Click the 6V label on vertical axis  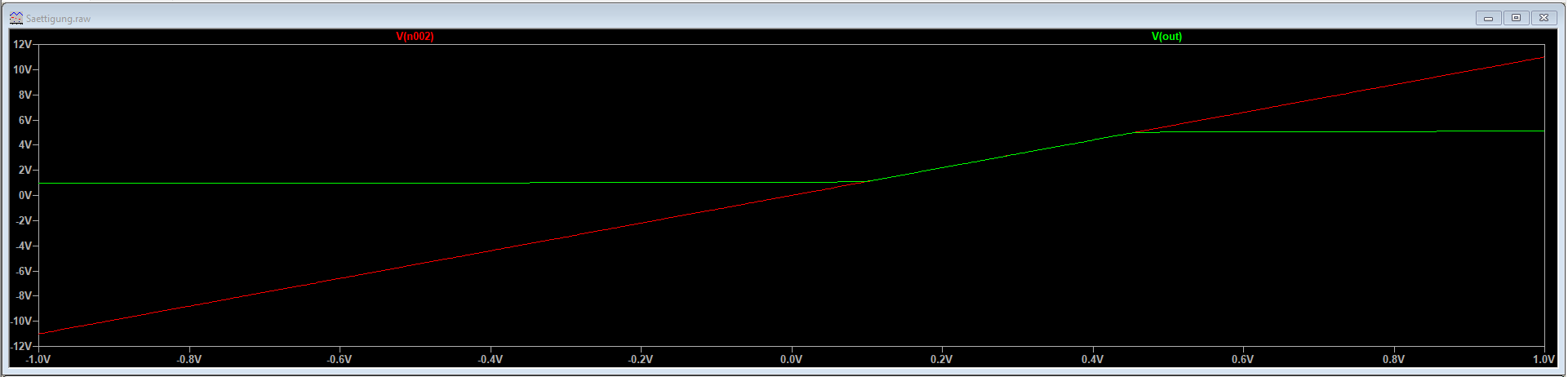point(25,121)
